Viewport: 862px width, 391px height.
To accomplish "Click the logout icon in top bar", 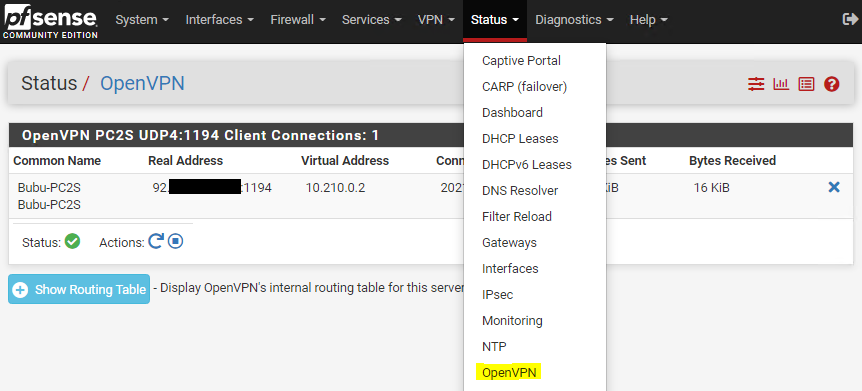I will [849, 19].
